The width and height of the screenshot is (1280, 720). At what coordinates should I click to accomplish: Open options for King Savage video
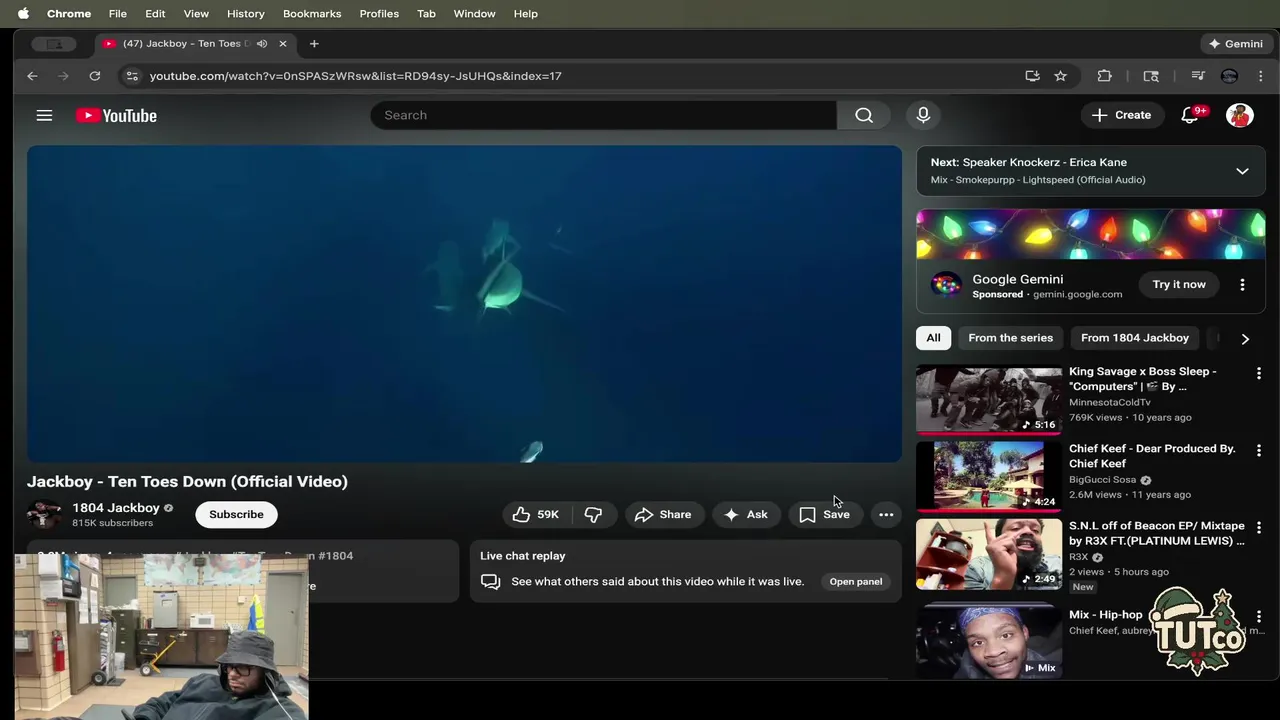point(1259,373)
